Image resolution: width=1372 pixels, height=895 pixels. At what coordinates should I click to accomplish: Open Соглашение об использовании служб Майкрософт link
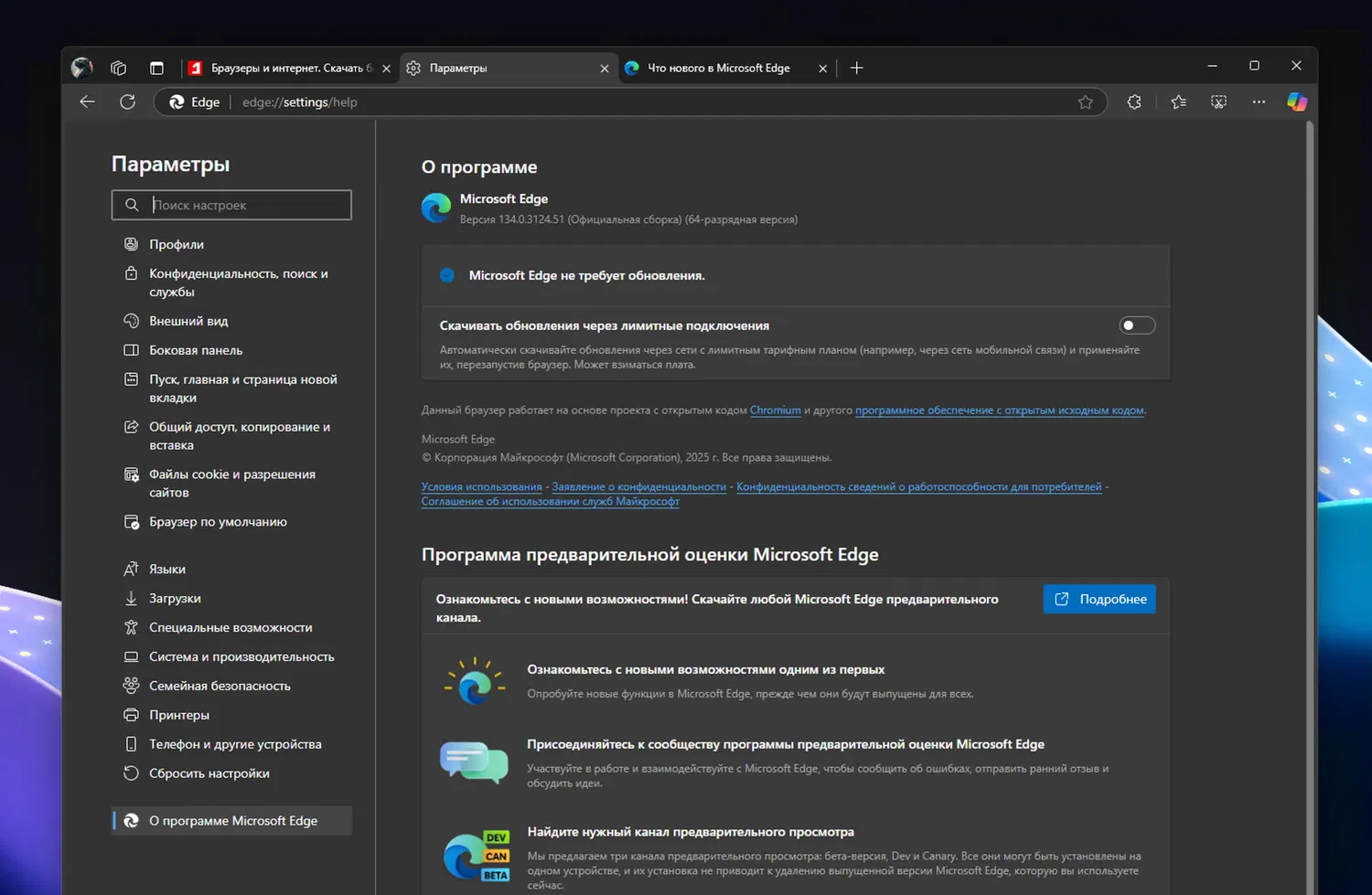(550, 502)
